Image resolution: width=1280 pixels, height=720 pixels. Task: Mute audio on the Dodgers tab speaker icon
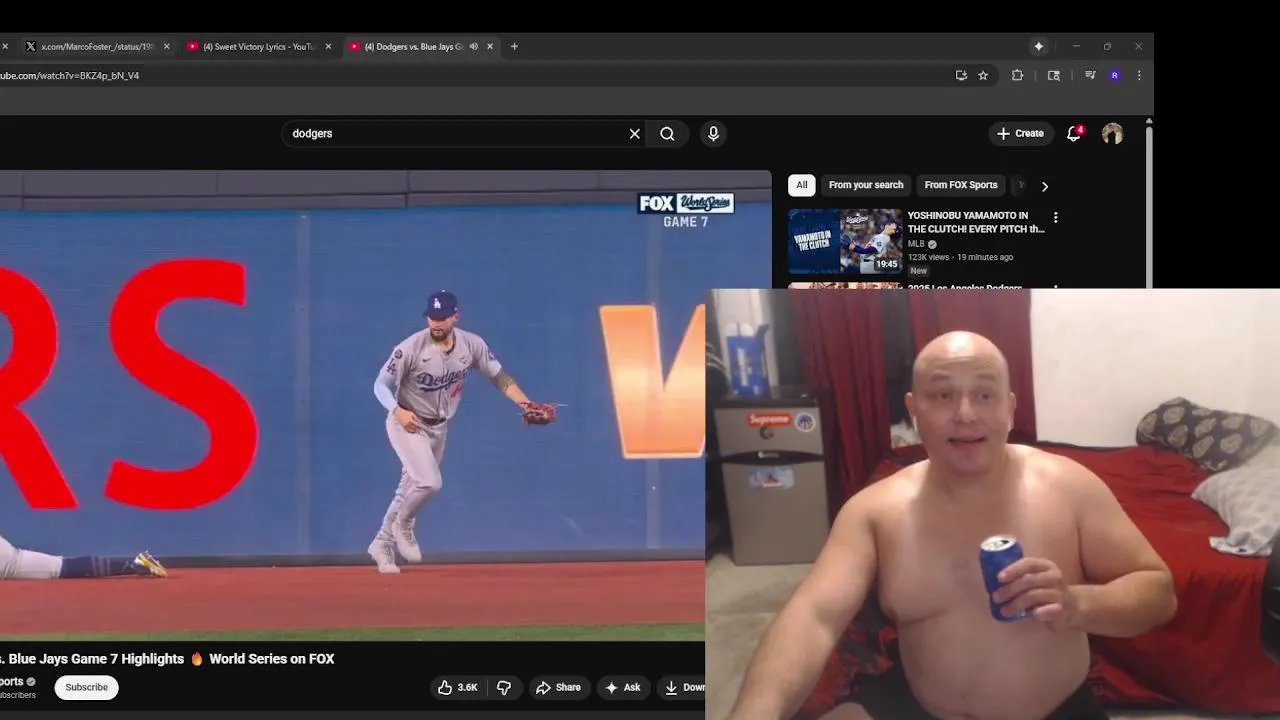(x=474, y=46)
